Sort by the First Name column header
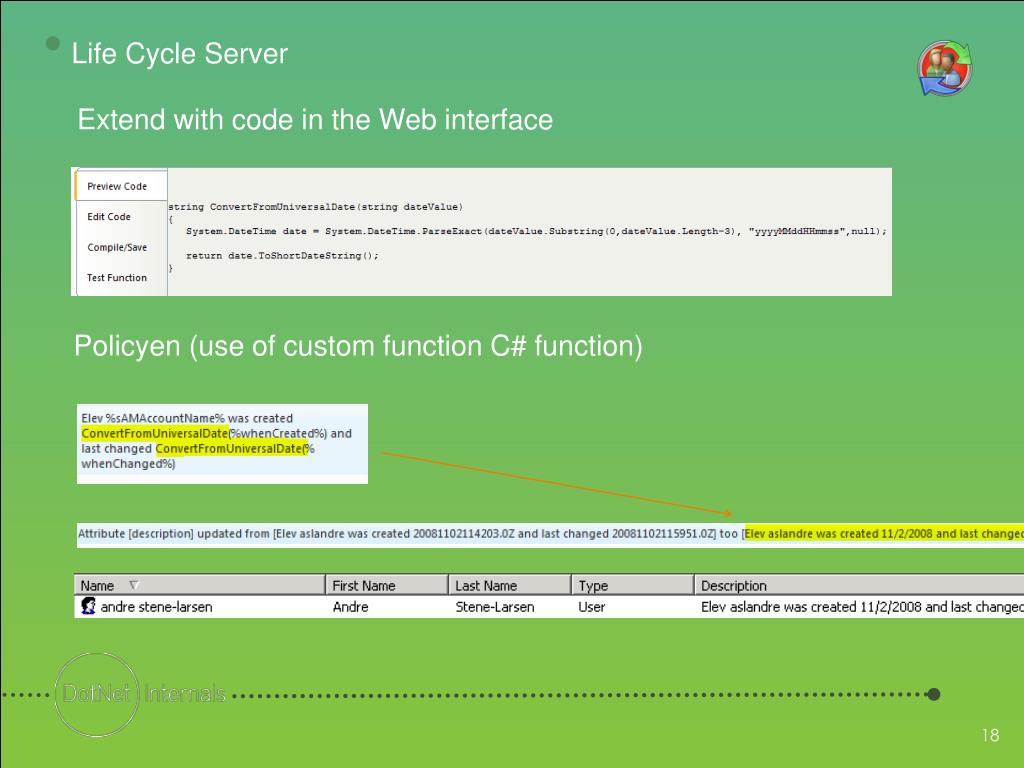The image size is (1024, 768). [x=387, y=585]
